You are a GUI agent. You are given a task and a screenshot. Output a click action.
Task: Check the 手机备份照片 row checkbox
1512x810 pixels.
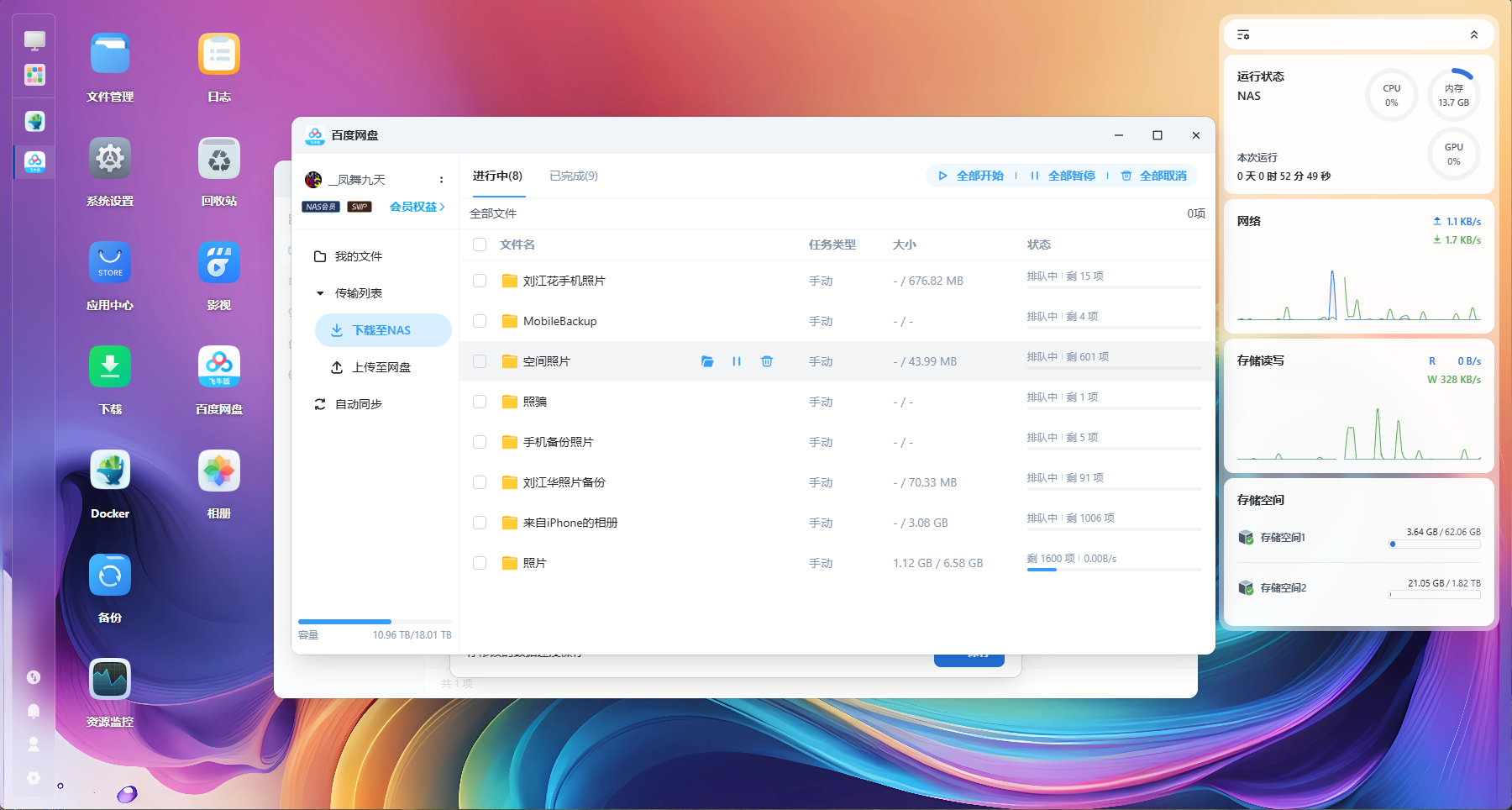point(480,442)
